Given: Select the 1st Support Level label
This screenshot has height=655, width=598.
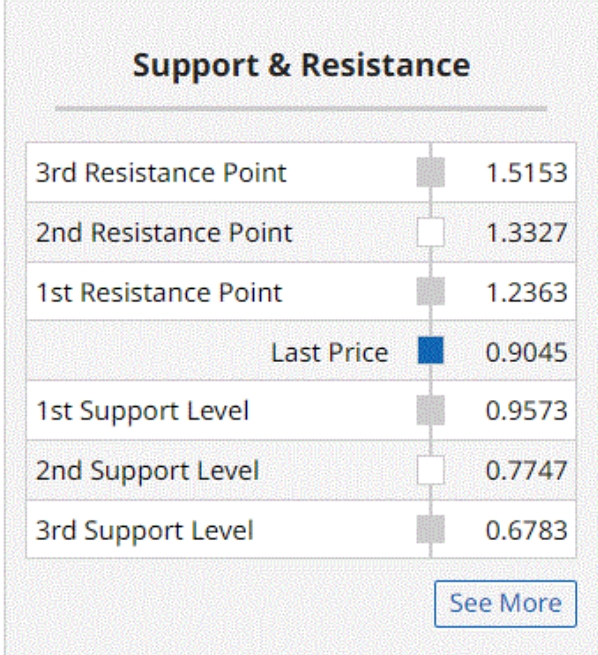Looking at the screenshot, I should point(143,411).
